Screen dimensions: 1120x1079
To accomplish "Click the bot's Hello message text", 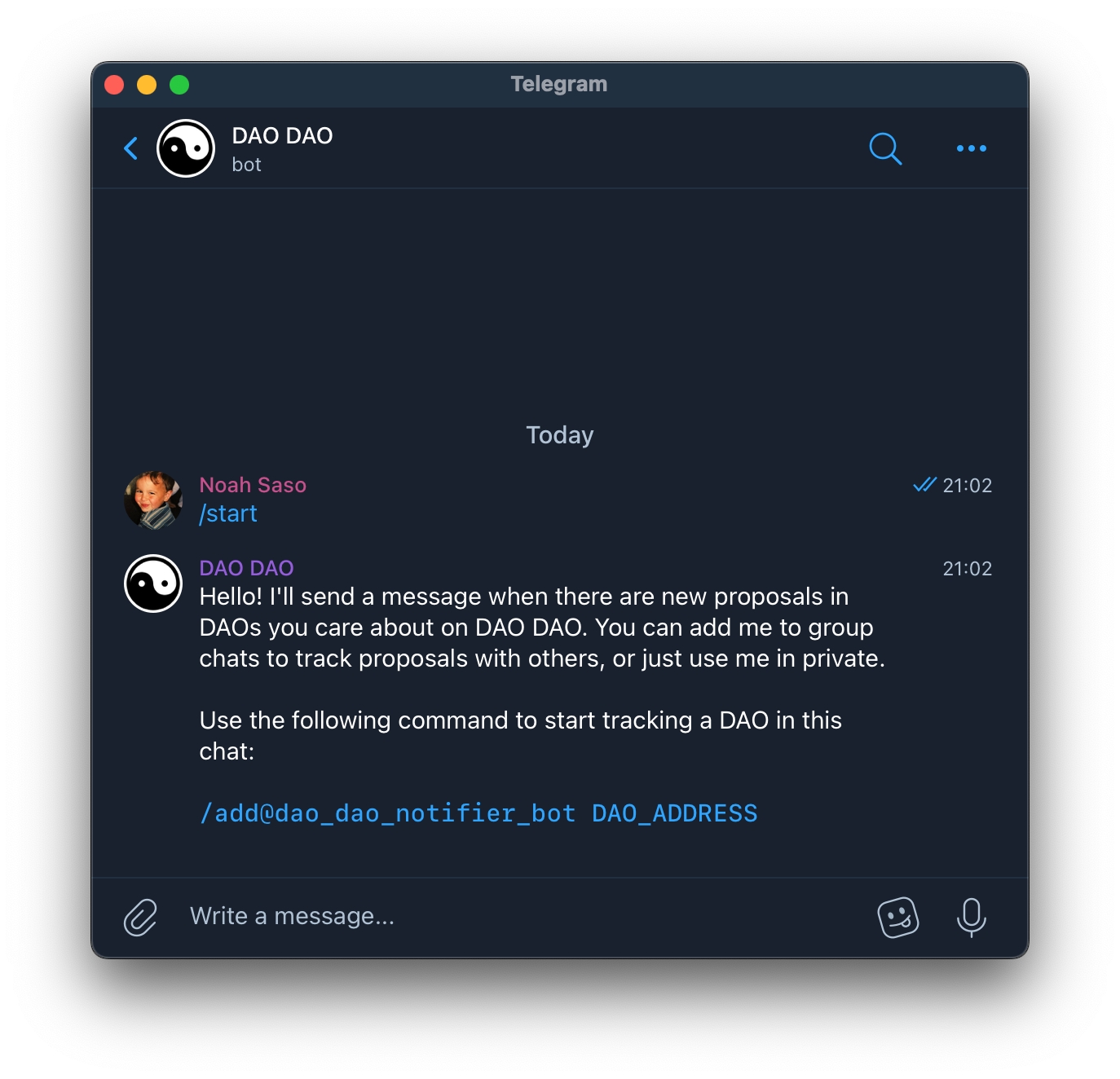I will point(542,628).
